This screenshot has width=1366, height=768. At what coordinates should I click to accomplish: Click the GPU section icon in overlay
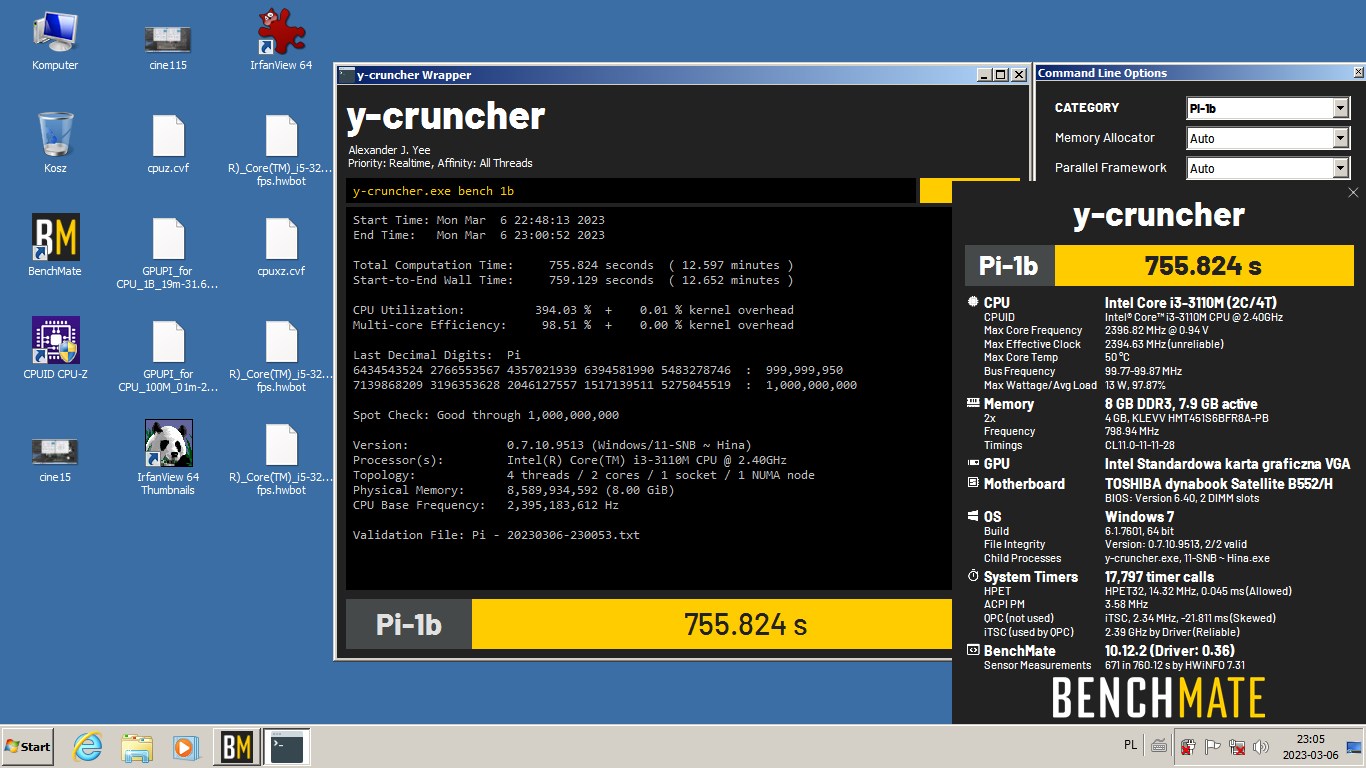click(x=973, y=463)
